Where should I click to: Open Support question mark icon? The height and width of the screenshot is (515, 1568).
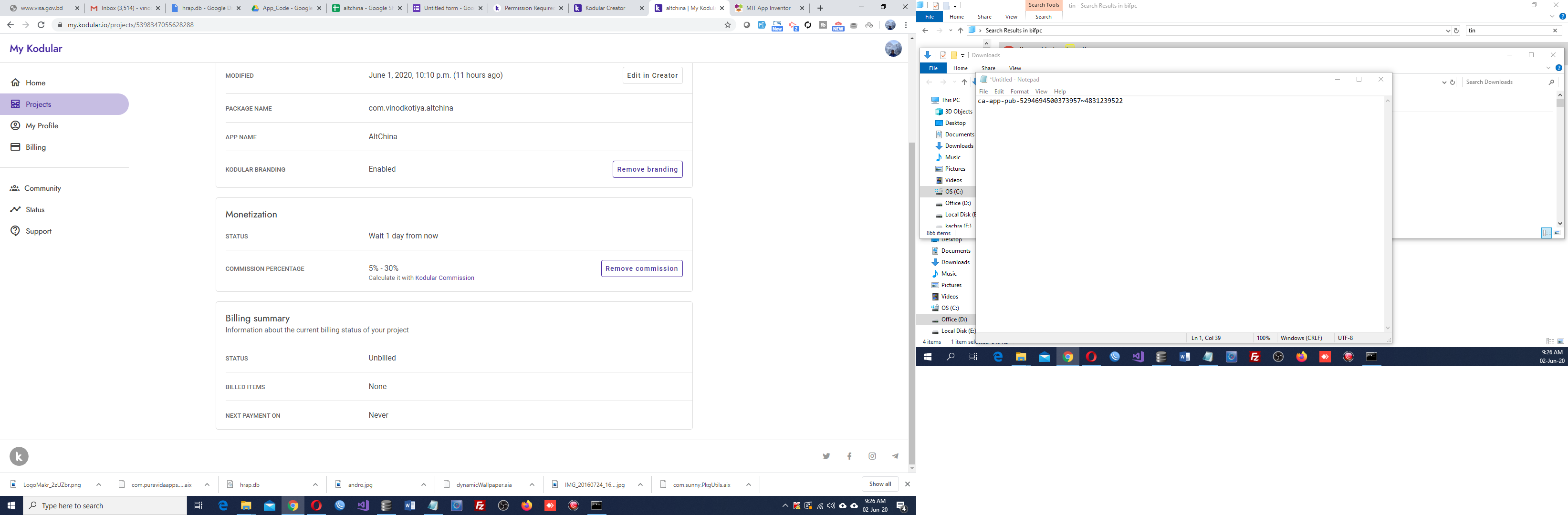15,231
